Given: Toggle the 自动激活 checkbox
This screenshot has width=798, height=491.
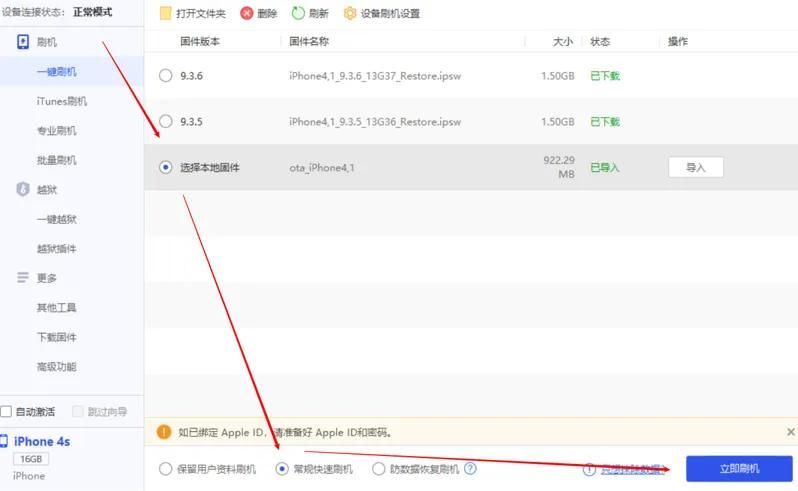Looking at the screenshot, I should pos(6,411).
